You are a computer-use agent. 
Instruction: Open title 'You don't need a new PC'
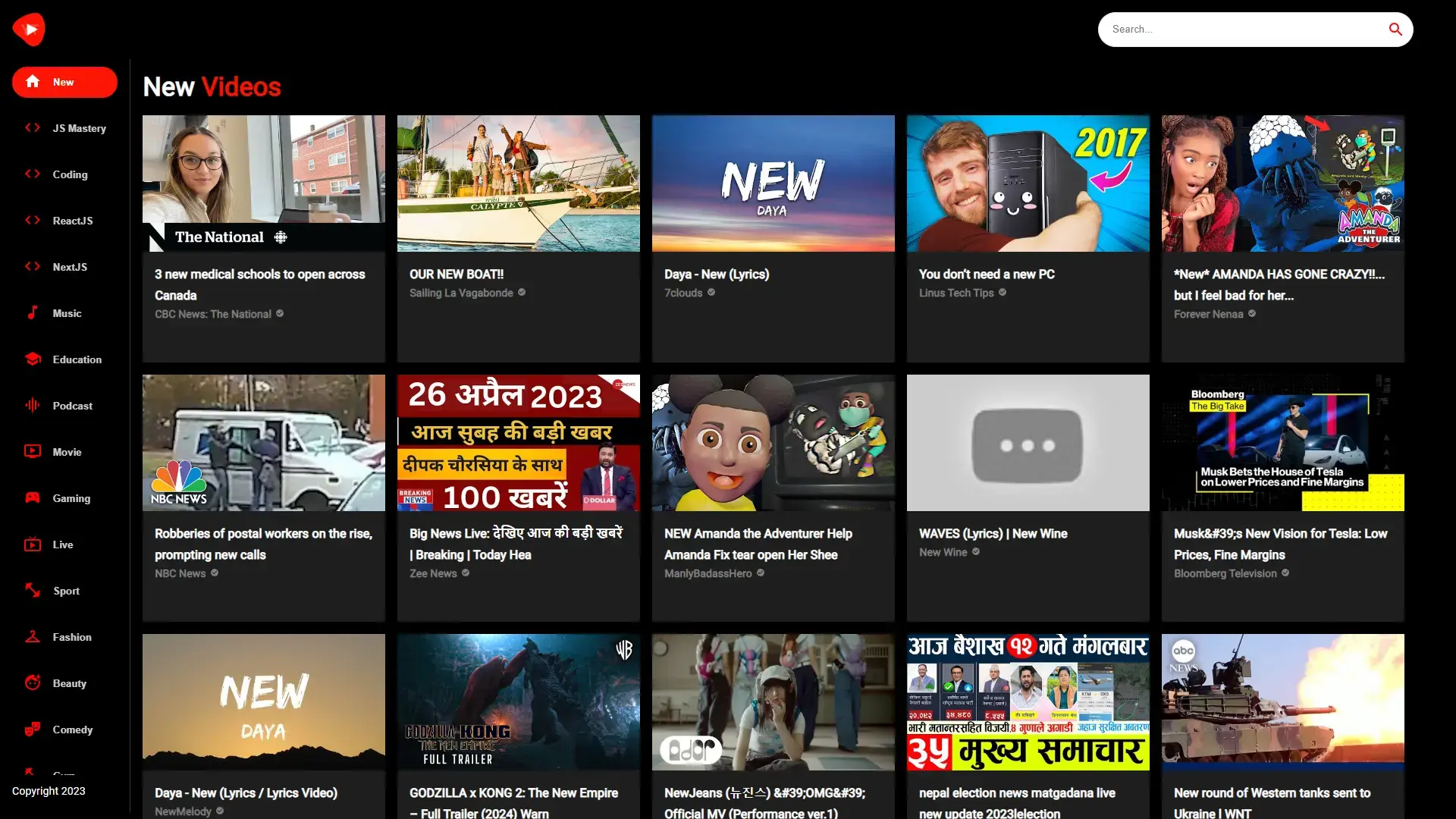pyautogui.click(x=987, y=274)
